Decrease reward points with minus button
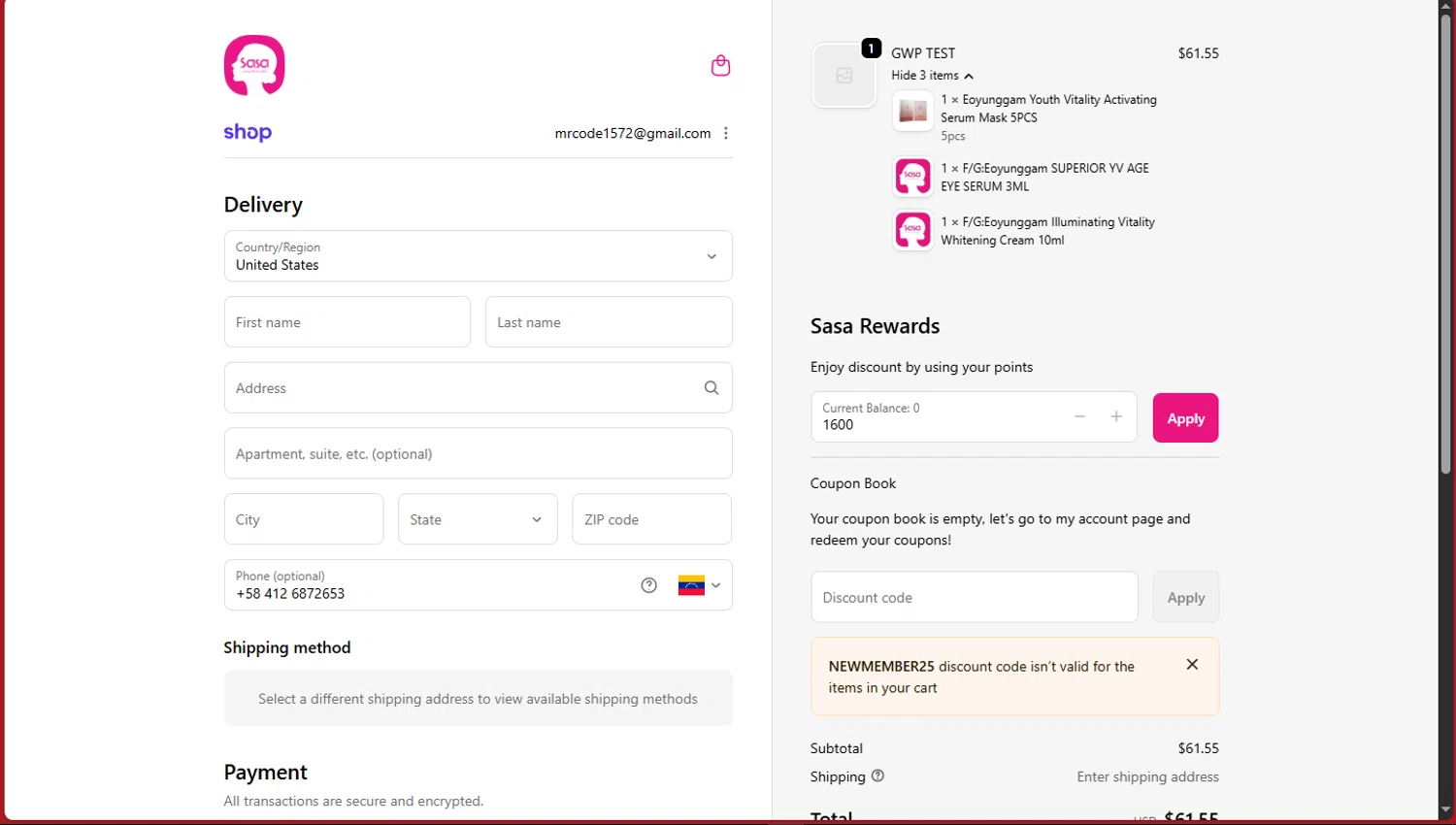Screen dimensions: 1456x825 tap(1079, 417)
